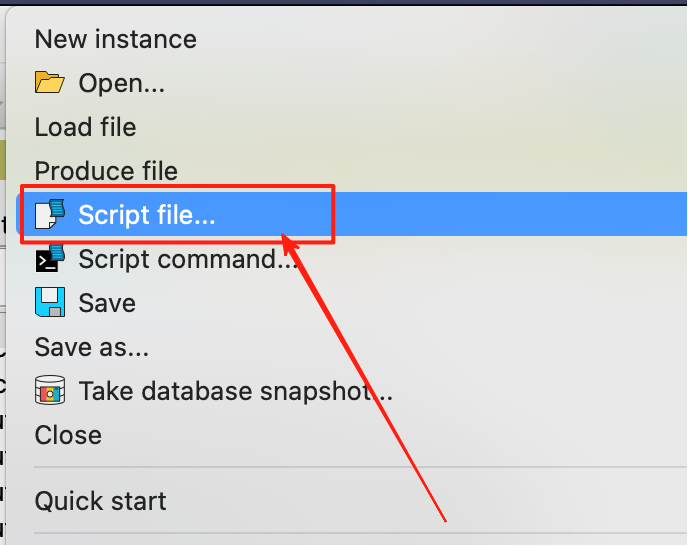Select the Take database snapshot.. label
Screen dimensions: 688x546
click(235, 391)
